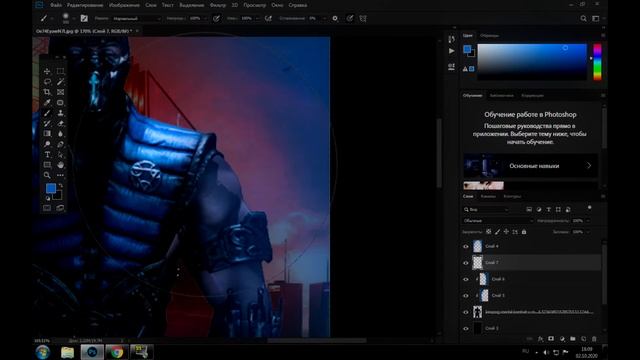Open the layer opacity dropdown arrow

pos(588,221)
